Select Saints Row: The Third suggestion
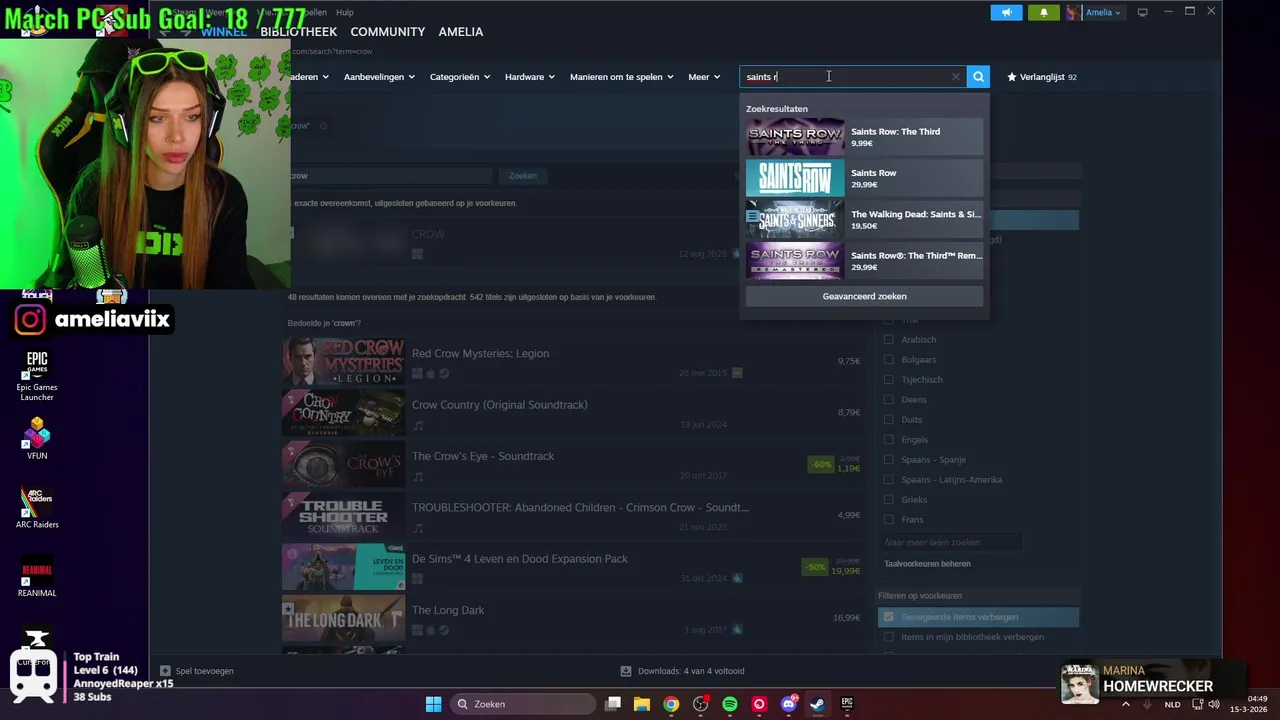1280x720 pixels. [x=864, y=137]
